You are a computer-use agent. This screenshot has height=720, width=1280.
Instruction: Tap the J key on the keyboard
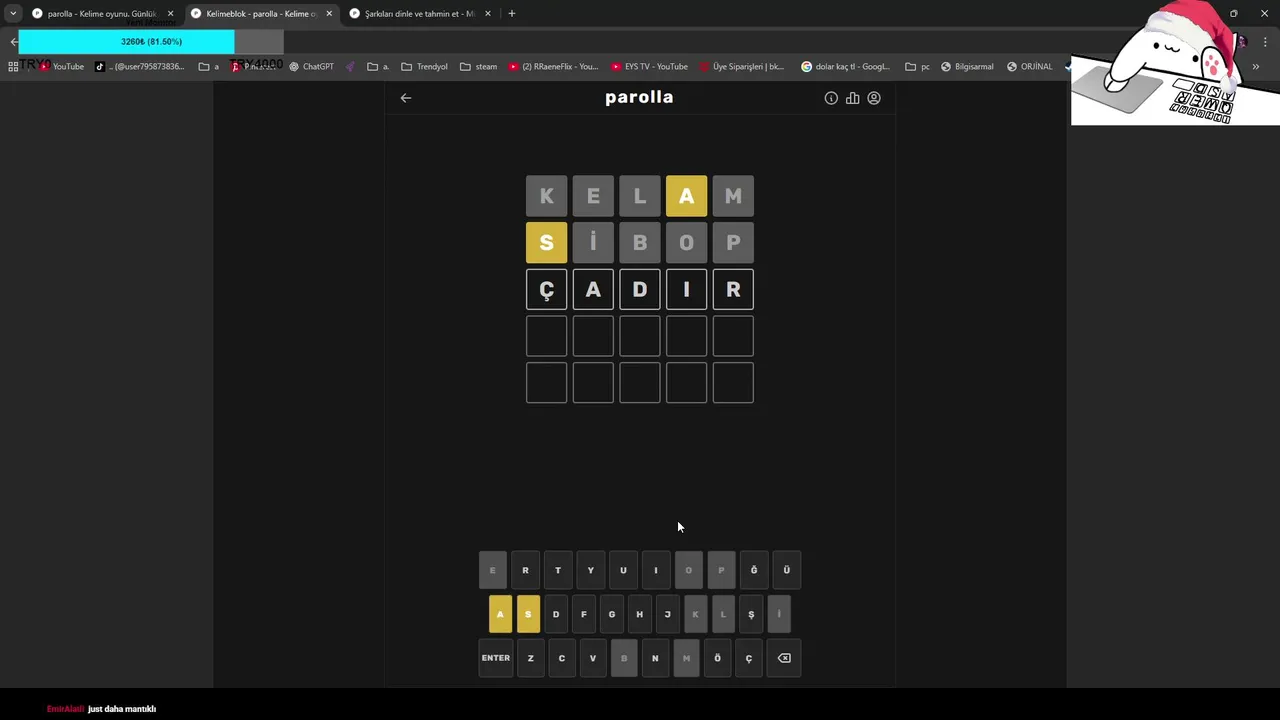(668, 614)
